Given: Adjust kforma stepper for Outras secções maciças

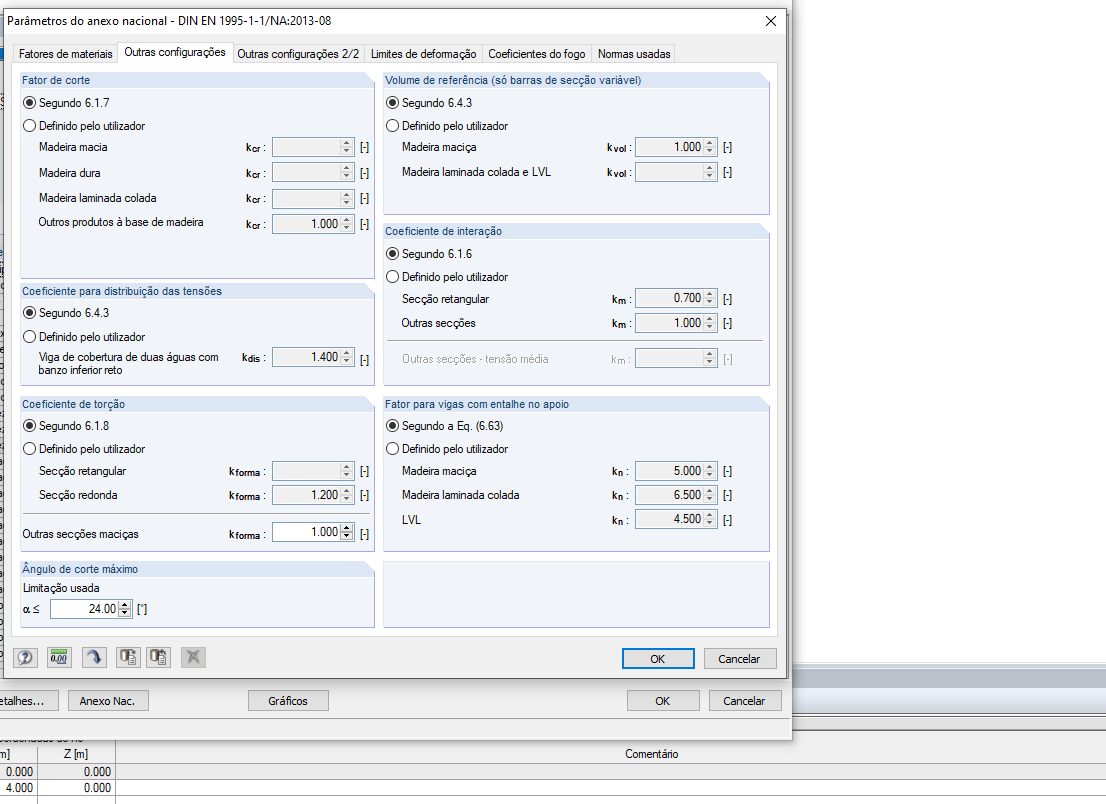Looking at the screenshot, I should click(x=346, y=532).
